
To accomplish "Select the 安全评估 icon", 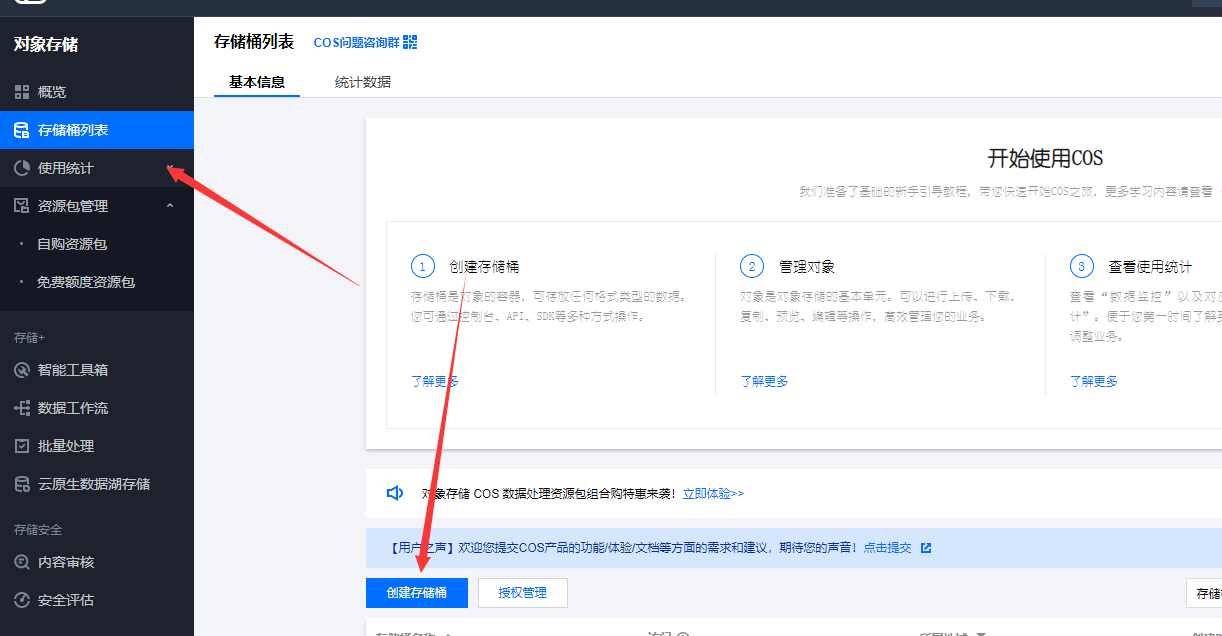I will [x=21, y=600].
